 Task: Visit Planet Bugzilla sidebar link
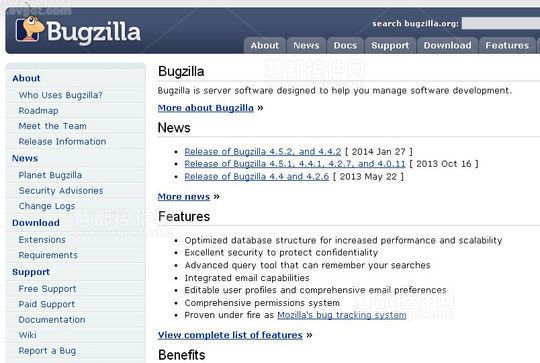50,175
